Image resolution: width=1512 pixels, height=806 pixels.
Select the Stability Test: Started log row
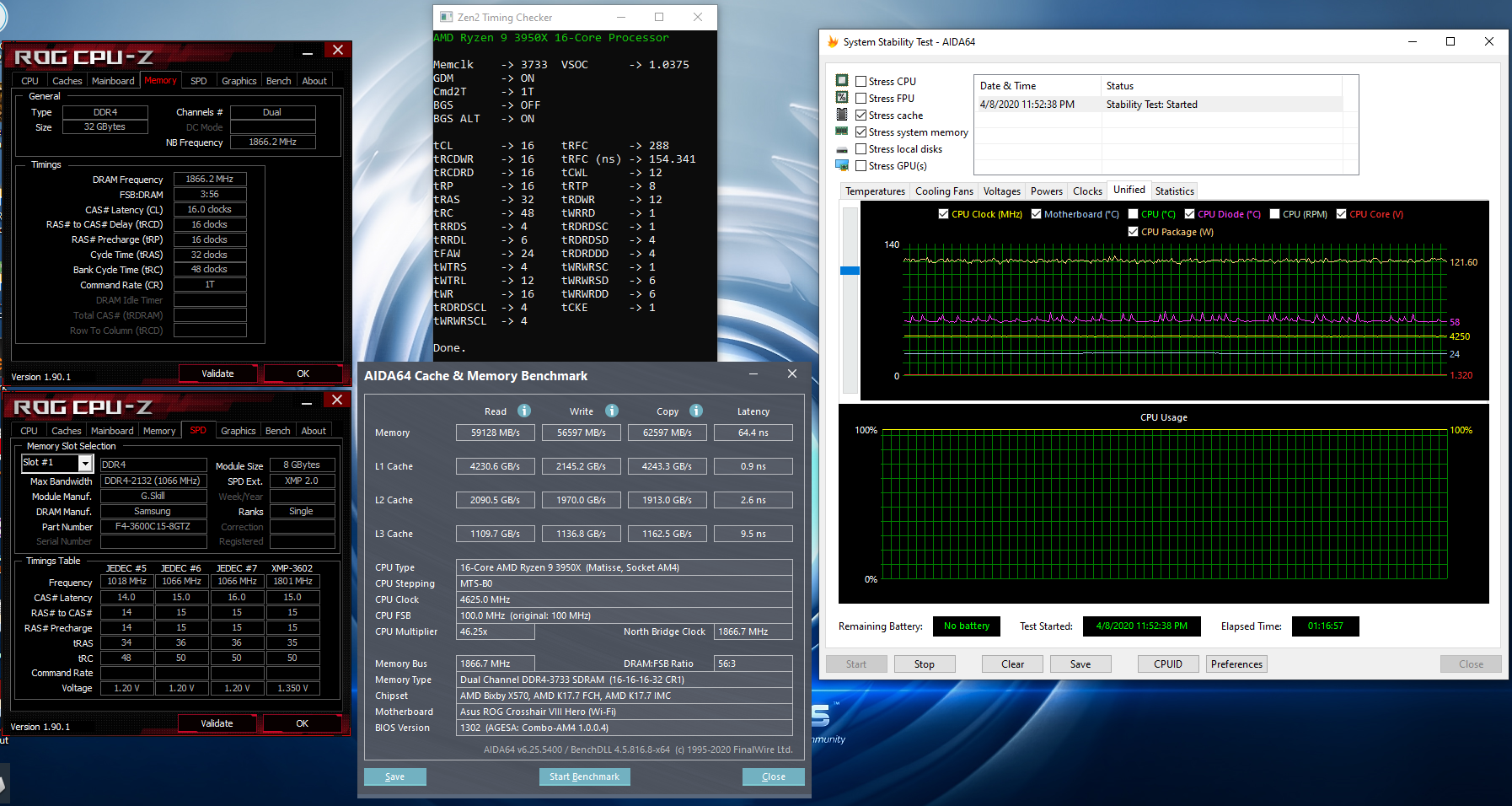(1157, 105)
